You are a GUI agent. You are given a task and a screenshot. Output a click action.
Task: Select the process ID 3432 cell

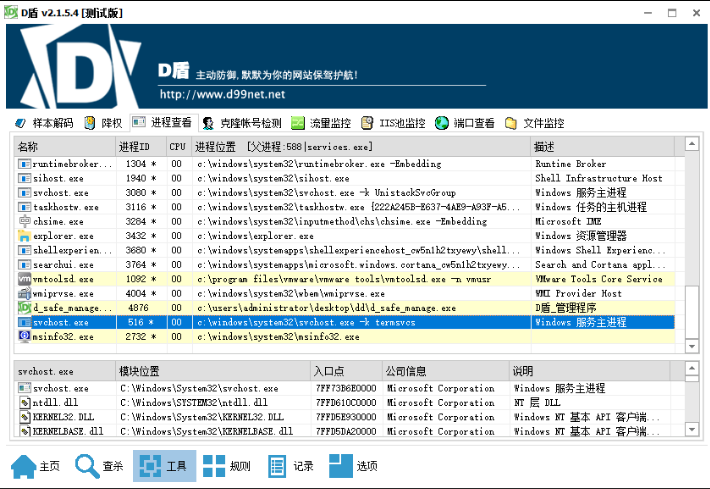tap(141, 236)
